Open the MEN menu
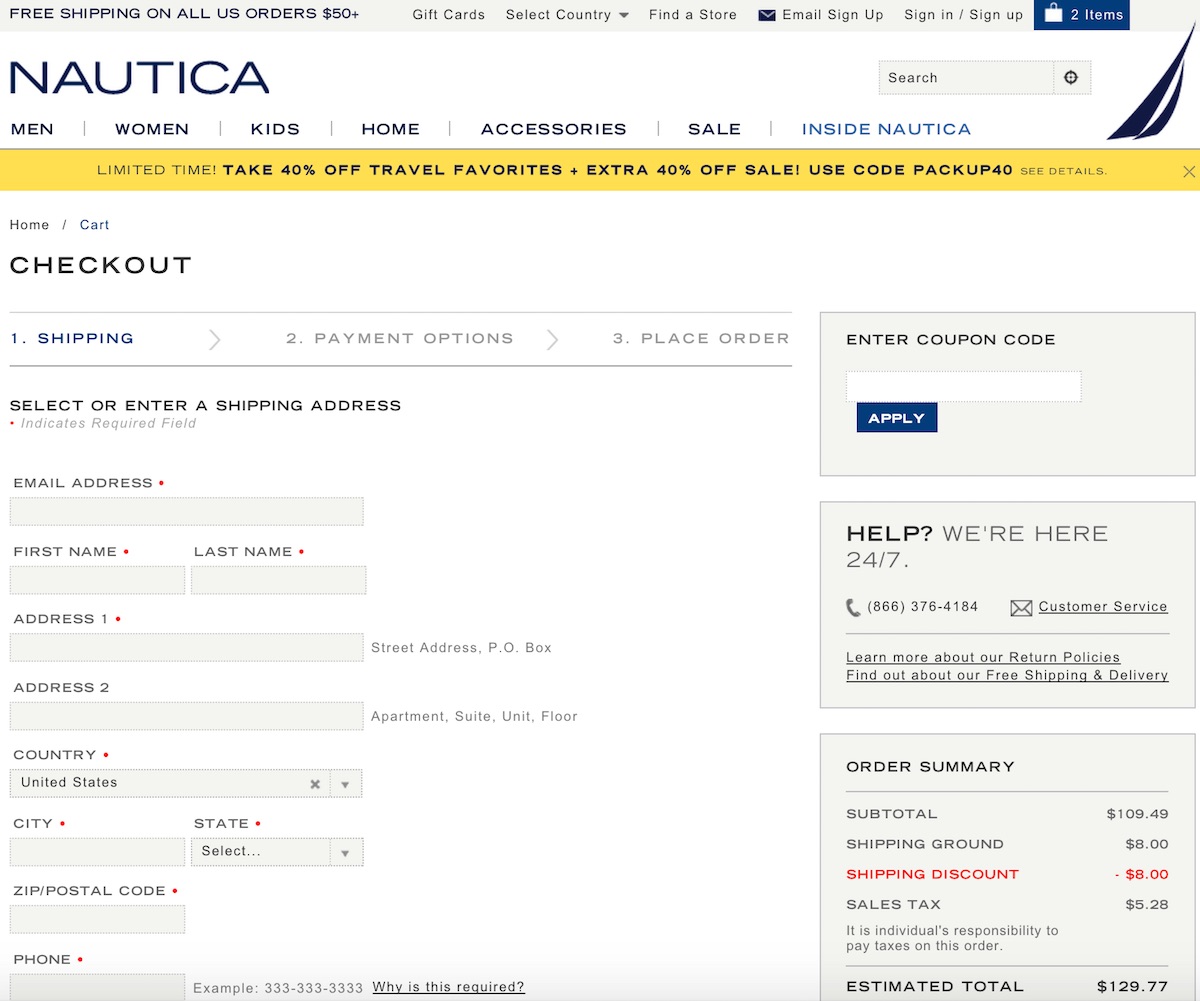Viewport: 1200px width, 1001px height. (32, 129)
